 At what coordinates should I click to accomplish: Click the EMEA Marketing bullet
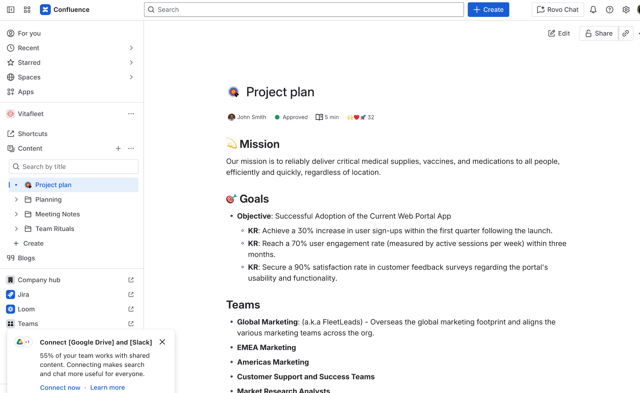267,348
